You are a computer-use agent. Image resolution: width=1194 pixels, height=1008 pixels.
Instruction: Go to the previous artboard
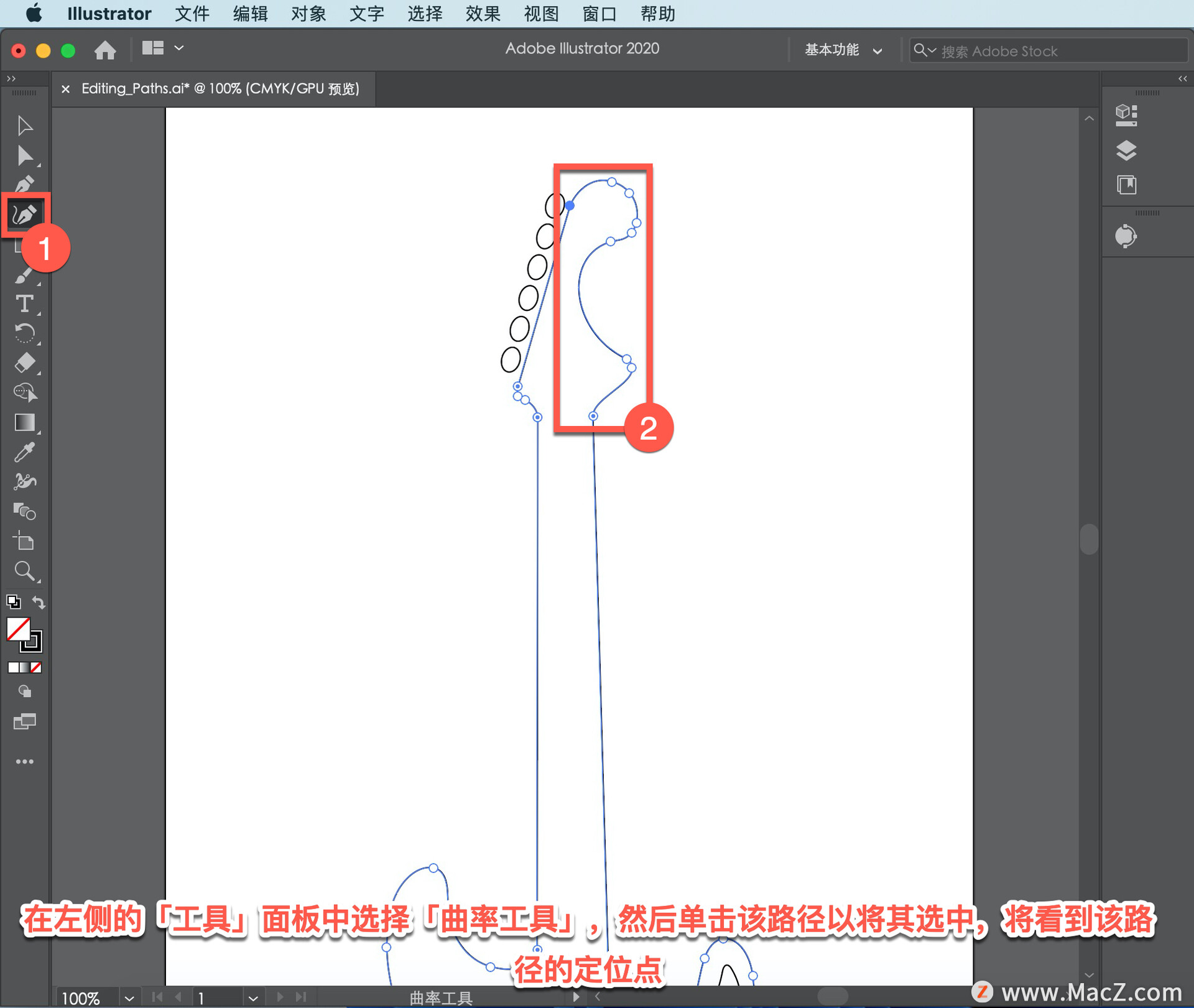point(178,996)
